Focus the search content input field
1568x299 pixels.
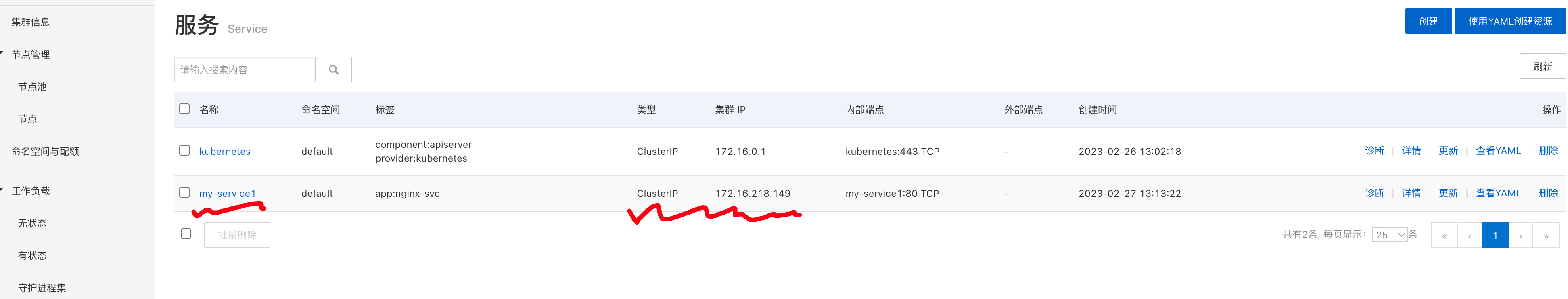[x=245, y=69]
